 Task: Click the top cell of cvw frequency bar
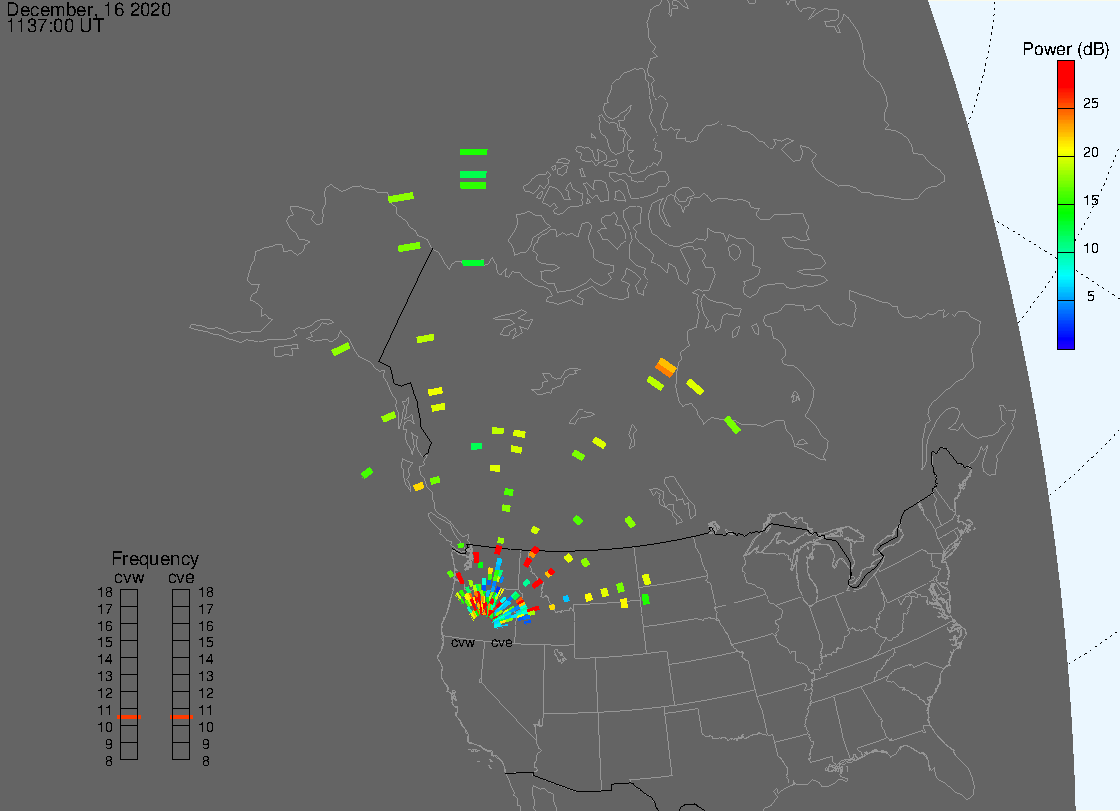(x=129, y=598)
